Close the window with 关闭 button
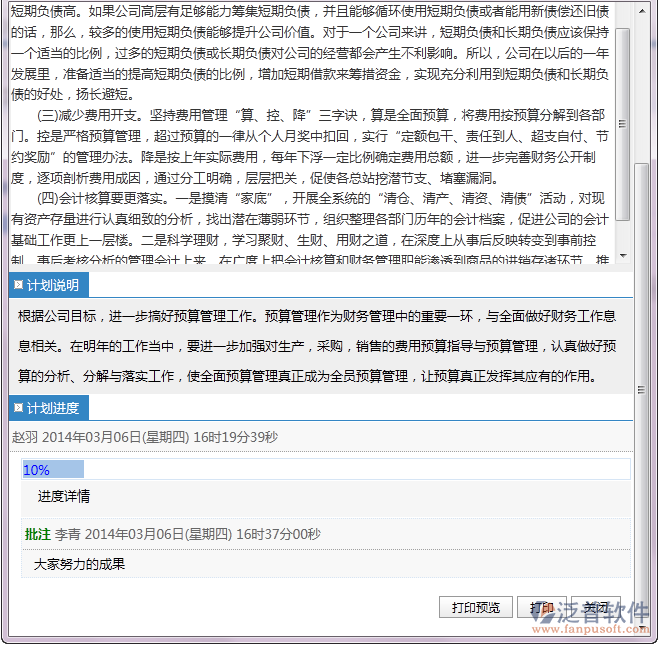Screen dimensions: 660x645 point(596,607)
